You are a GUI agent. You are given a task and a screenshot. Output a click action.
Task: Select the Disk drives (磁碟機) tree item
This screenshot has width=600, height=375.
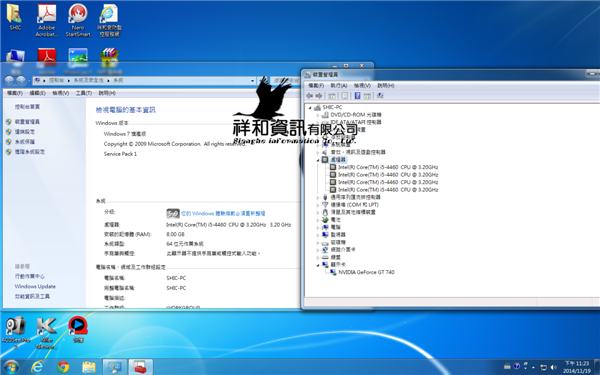(x=338, y=242)
